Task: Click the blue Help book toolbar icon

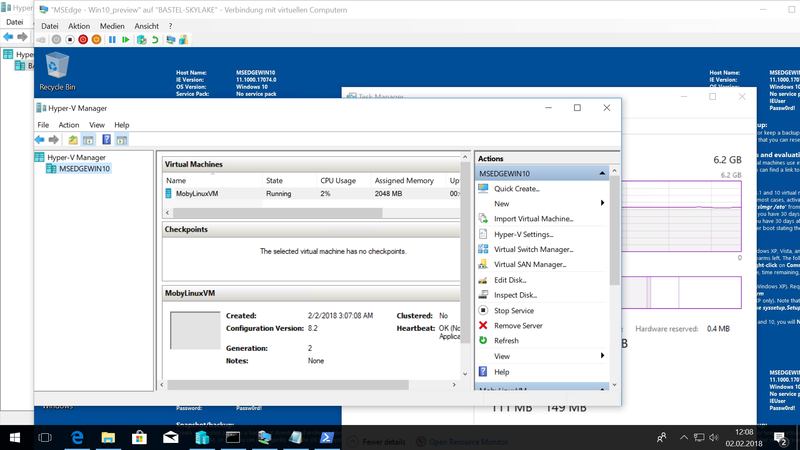Action: click(106, 139)
